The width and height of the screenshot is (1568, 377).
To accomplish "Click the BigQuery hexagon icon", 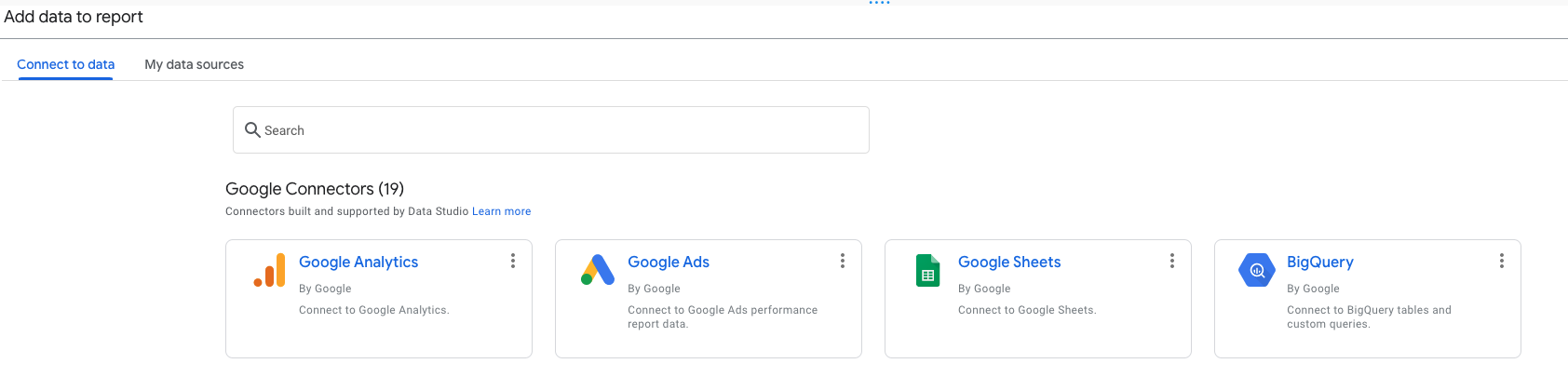I will coord(1257,270).
